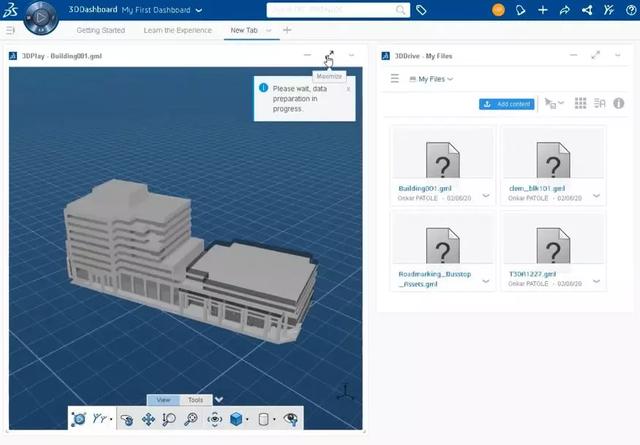The image size is (640, 445).
Task: Expand the T30R1227.gml actions chevron
Action: 596,281
